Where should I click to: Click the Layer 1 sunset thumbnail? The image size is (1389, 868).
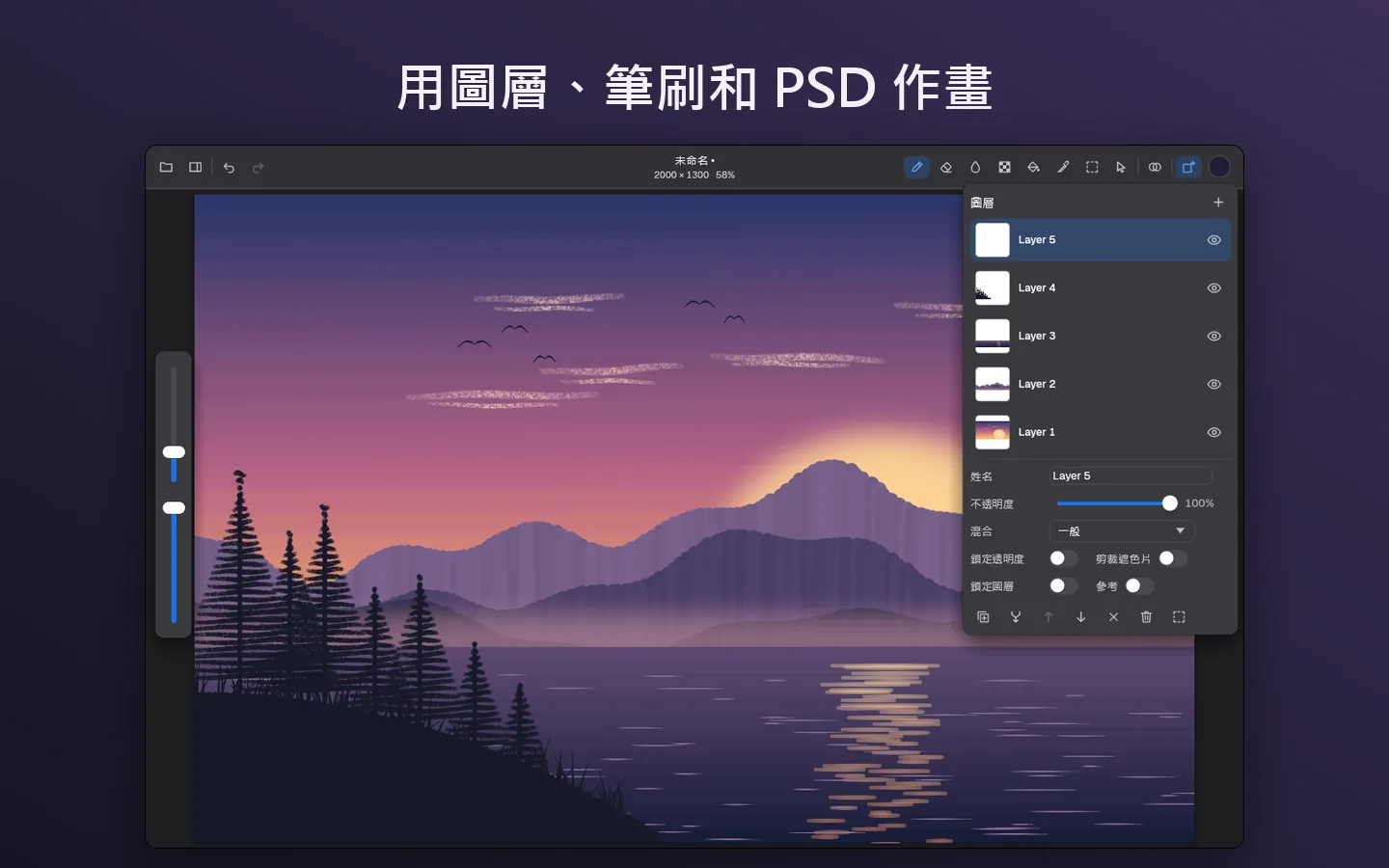pos(993,432)
